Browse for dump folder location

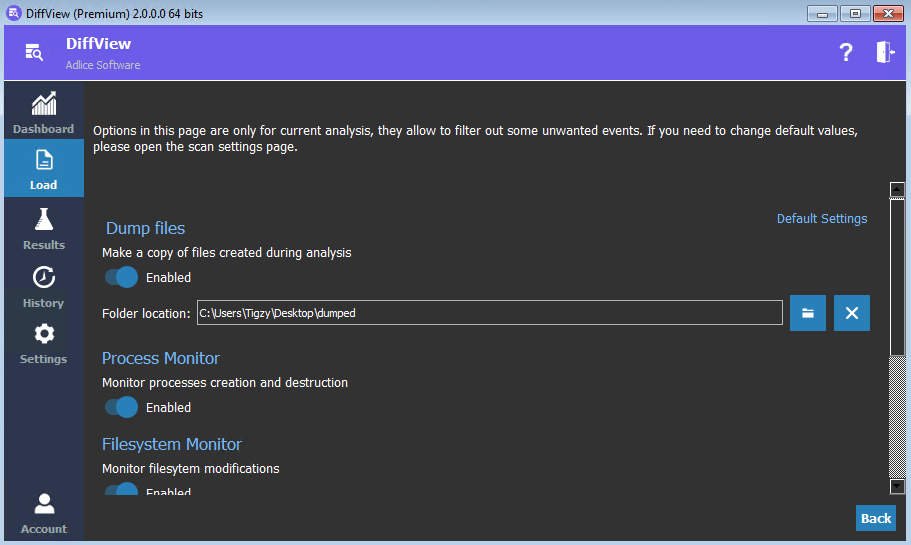pos(807,313)
